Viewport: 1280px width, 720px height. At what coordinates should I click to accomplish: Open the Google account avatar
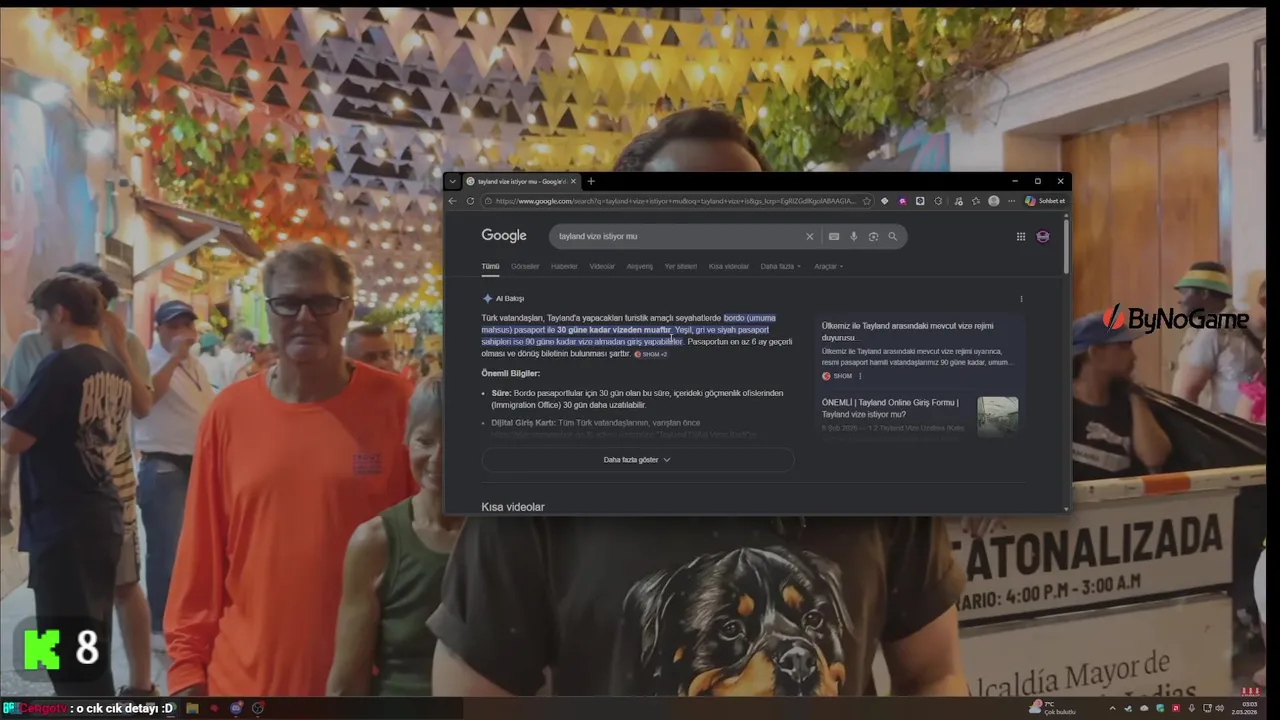coord(1043,236)
